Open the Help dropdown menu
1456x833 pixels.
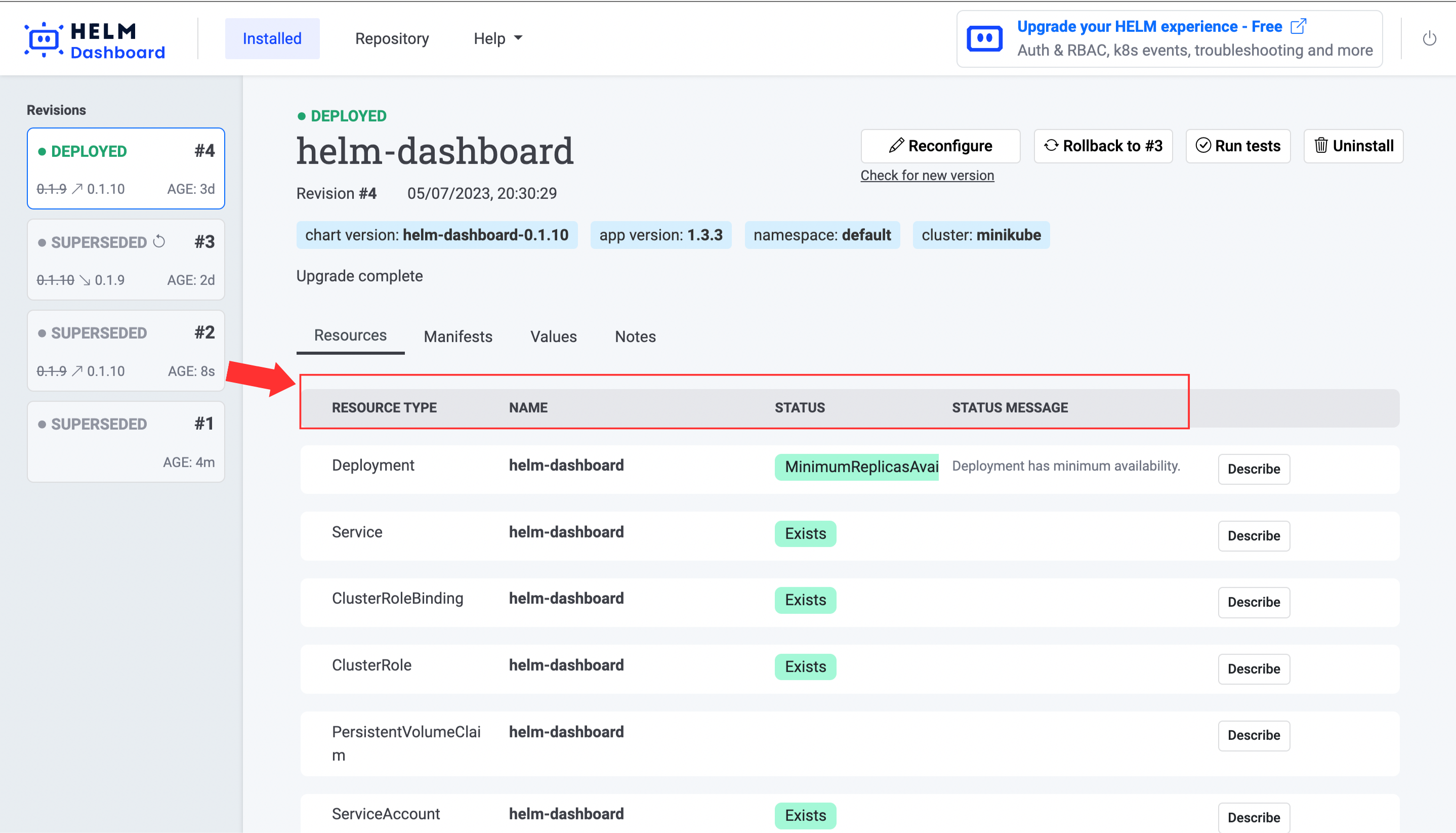[497, 38]
